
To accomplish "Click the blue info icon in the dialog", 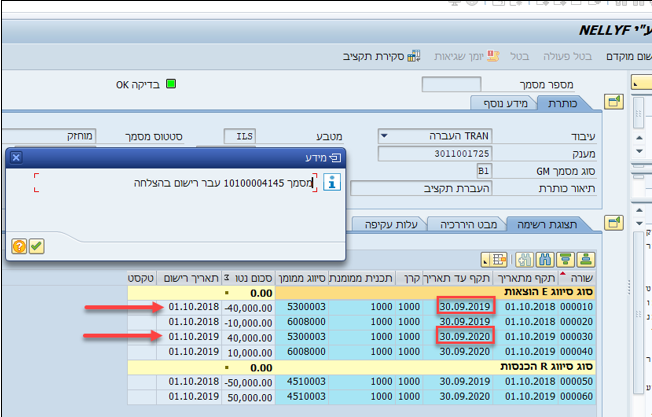I will point(332,182).
